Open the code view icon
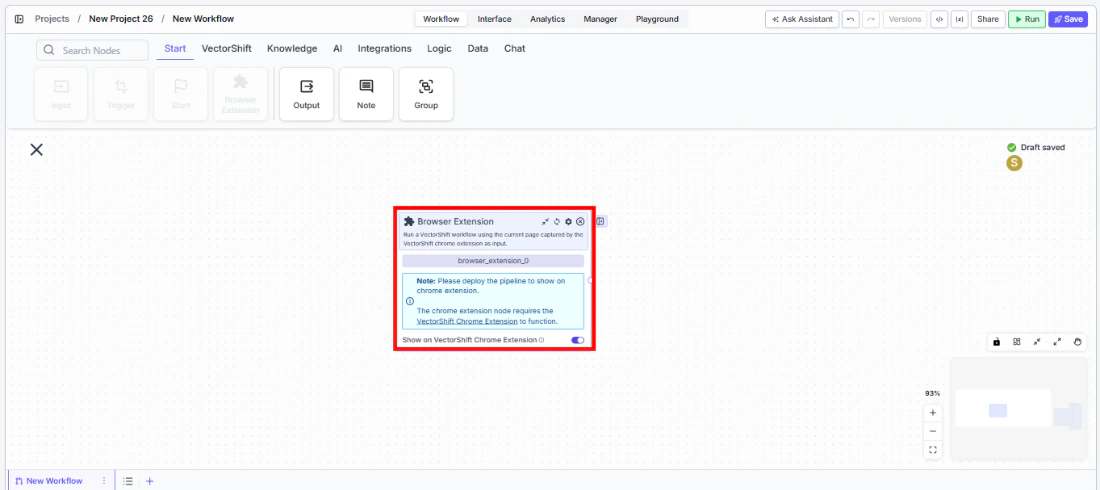 tap(938, 19)
